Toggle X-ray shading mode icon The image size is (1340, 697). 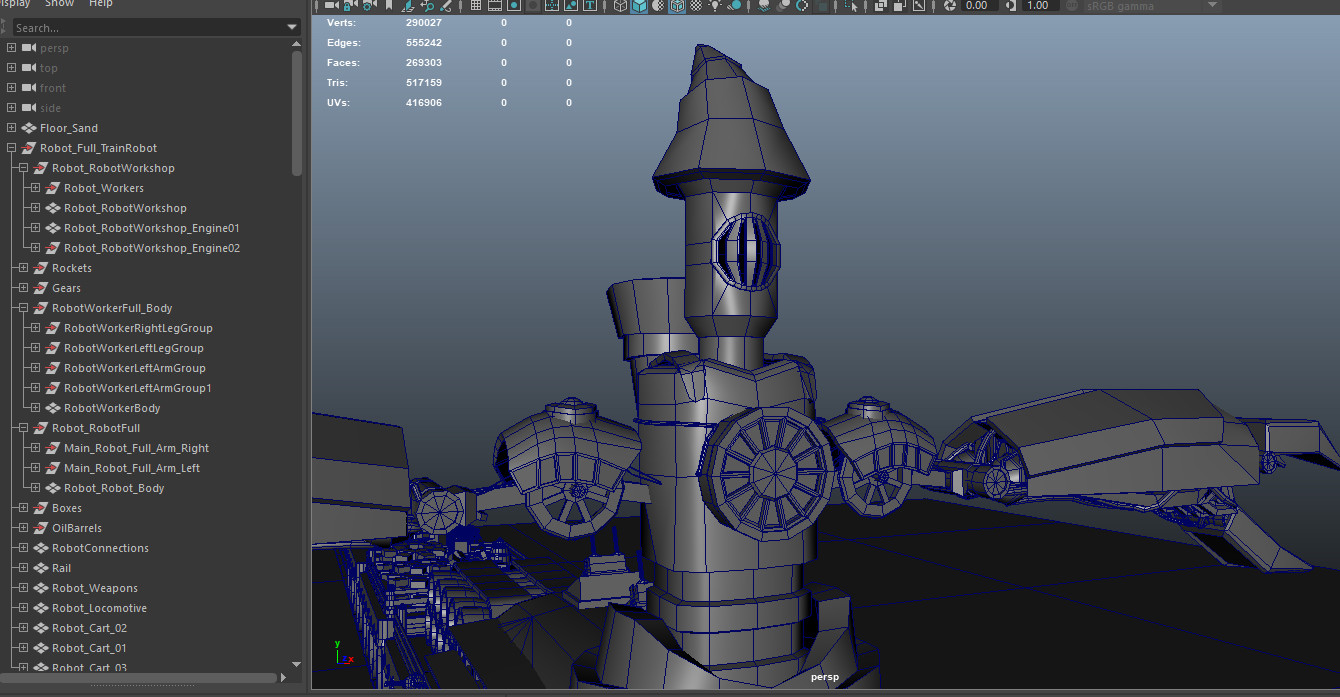tap(882, 6)
